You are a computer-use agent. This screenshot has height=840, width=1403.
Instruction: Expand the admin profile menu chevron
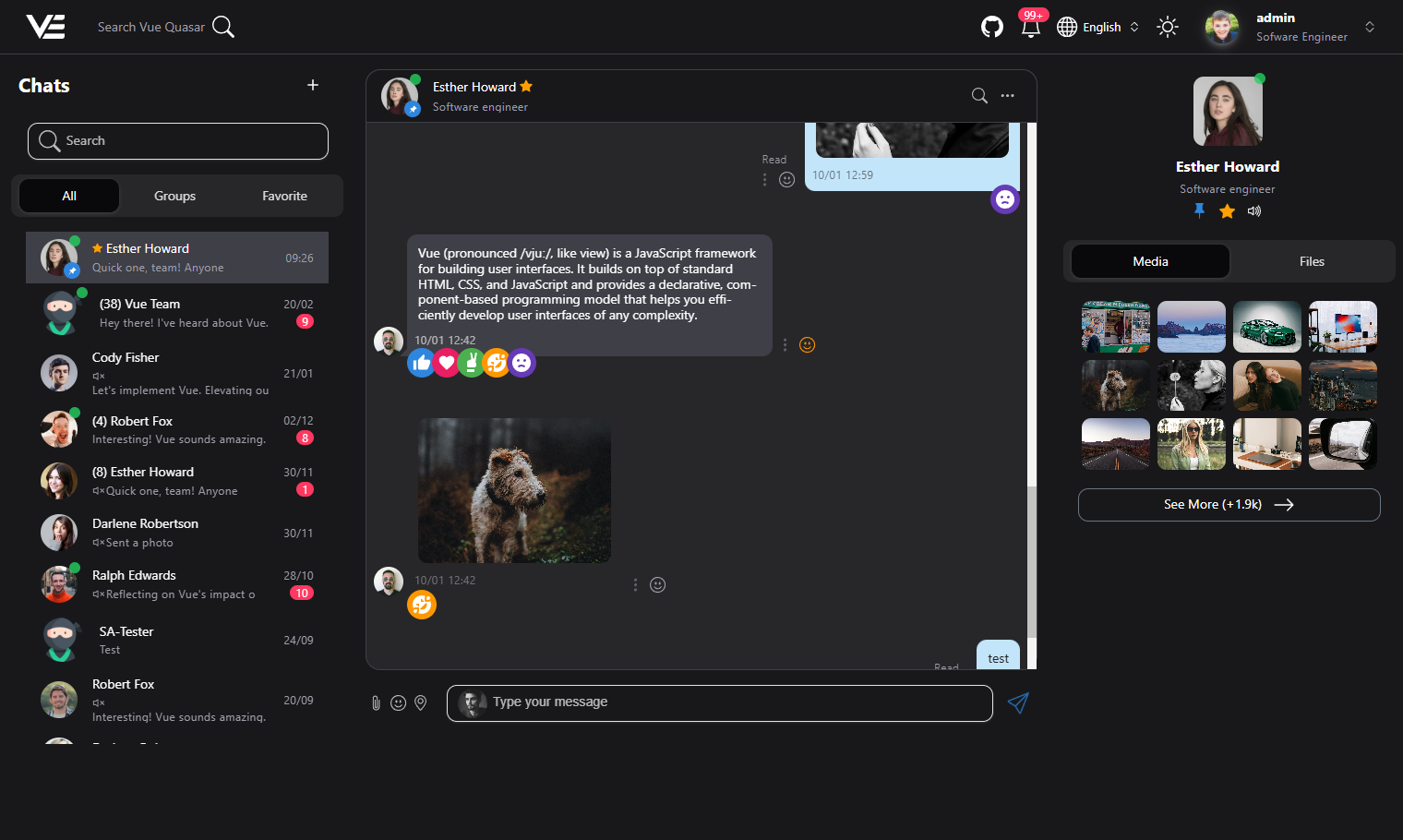point(1370,28)
